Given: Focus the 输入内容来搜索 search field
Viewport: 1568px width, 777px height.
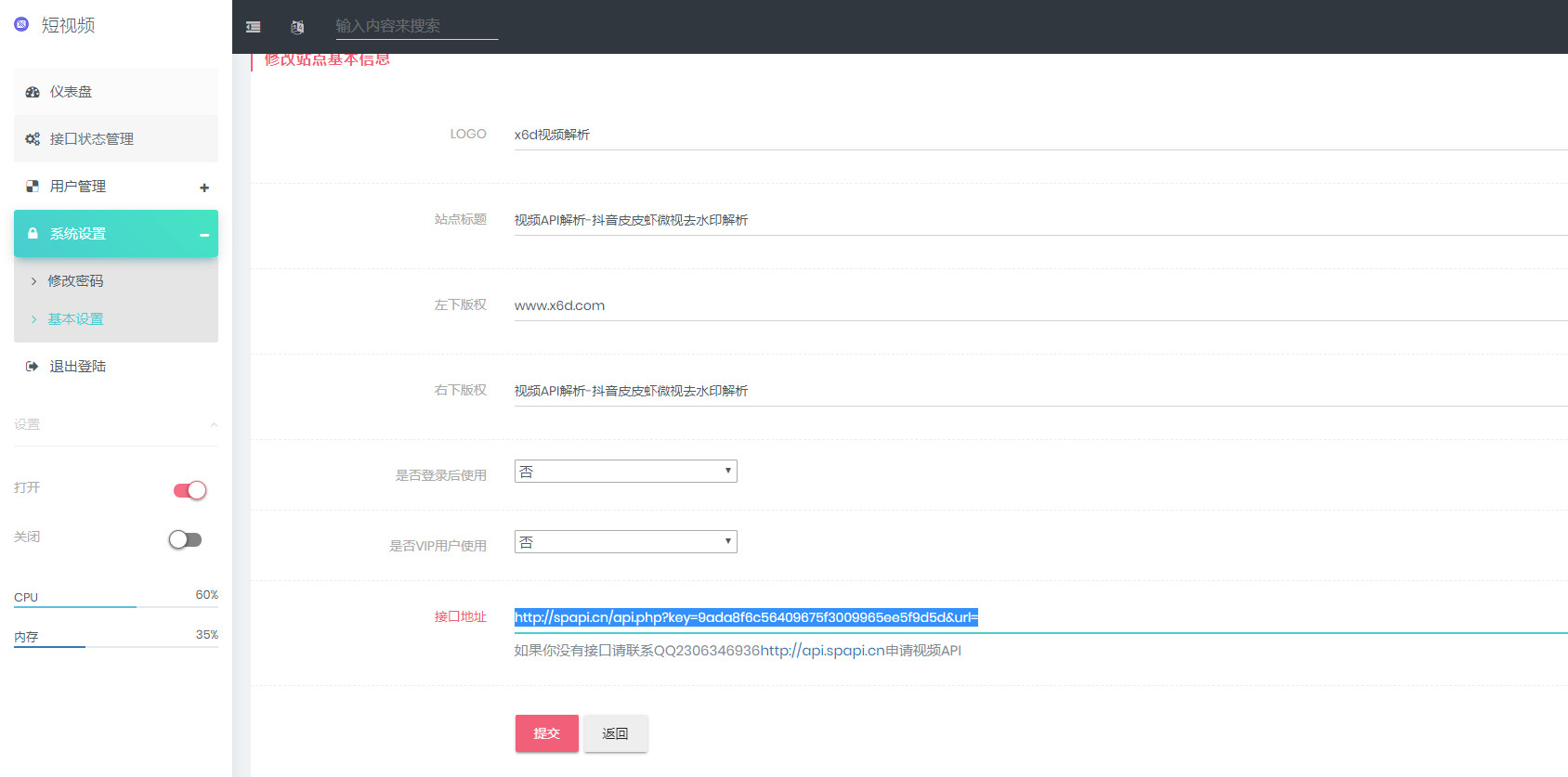Looking at the screenshot, I should pyautogui.click(x=416, y=26).
